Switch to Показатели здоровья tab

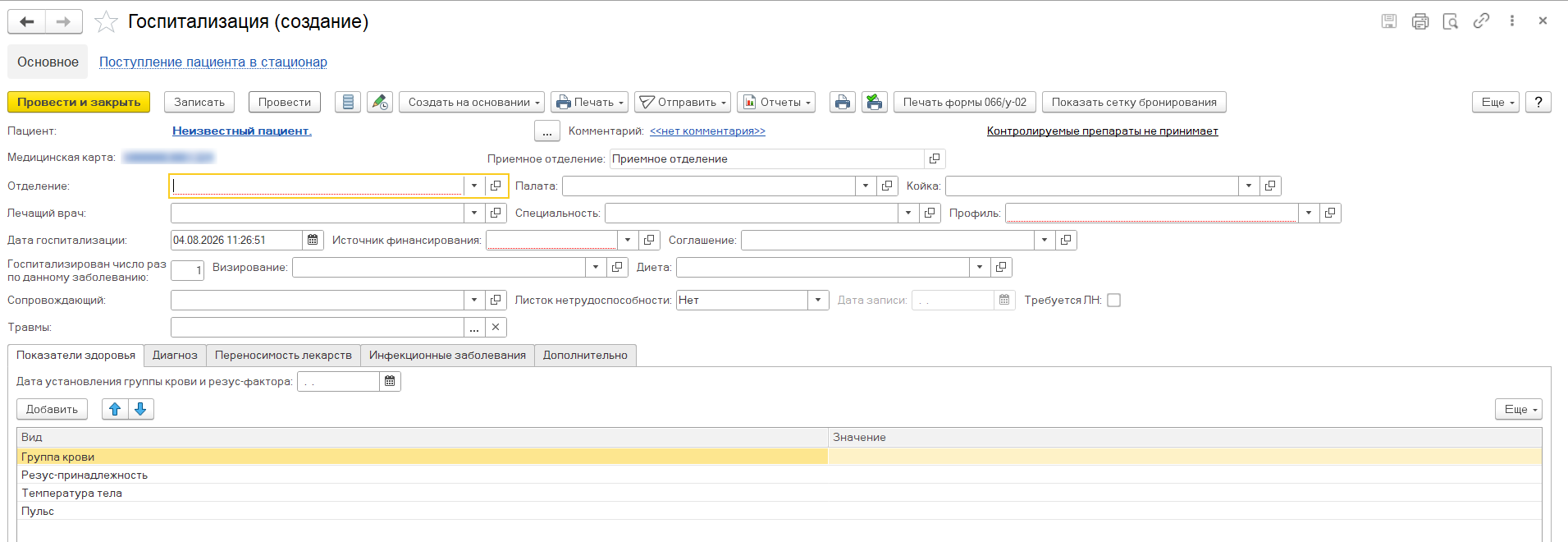pos(76,355)
